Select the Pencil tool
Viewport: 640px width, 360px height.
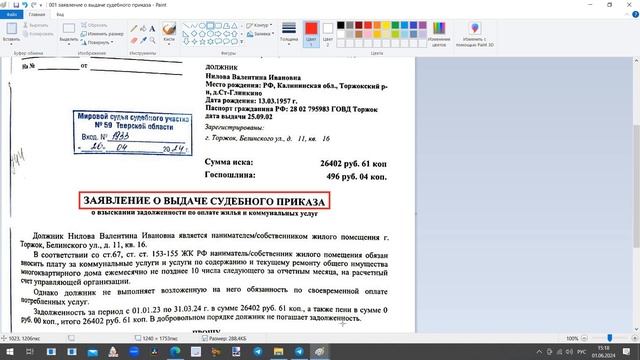134,29
